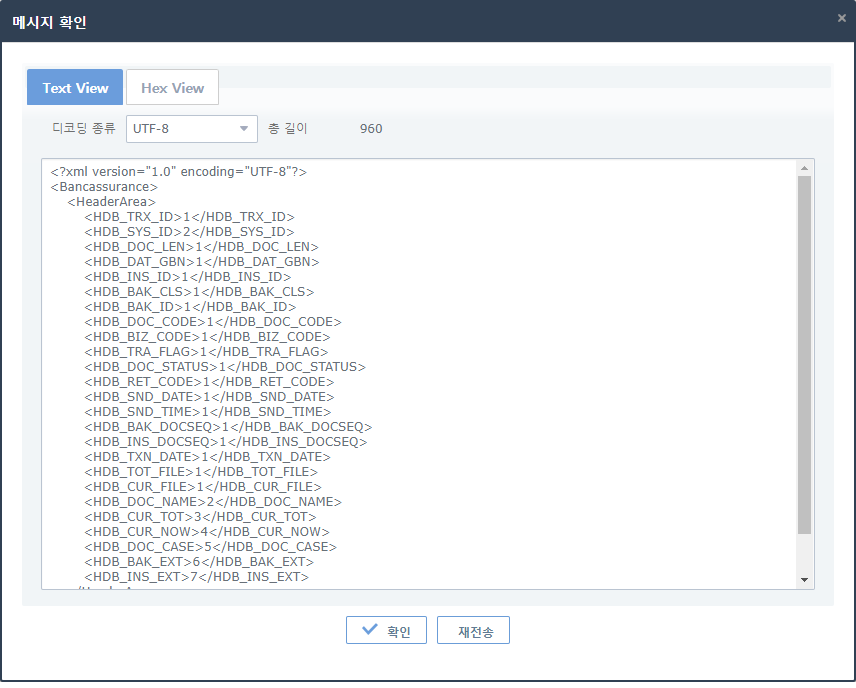
Task: Click the 재전송 resend button
Action: (x=473, y=630)
